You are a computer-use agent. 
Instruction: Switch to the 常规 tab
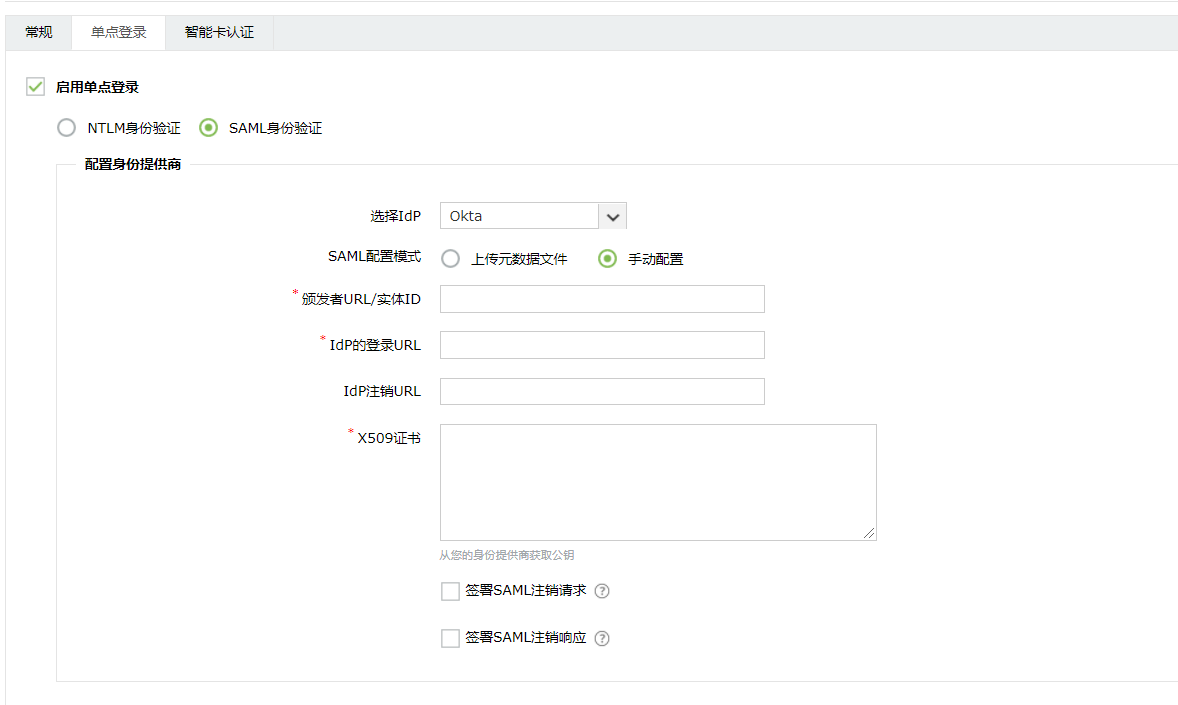click(x=38, y=32)
